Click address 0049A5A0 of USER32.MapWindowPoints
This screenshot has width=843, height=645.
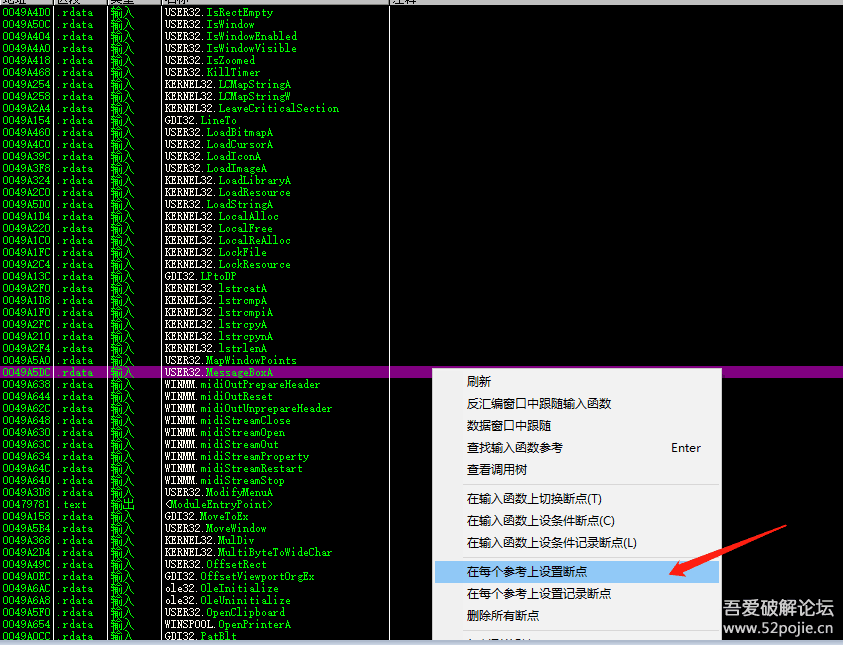tap(26, 360)
